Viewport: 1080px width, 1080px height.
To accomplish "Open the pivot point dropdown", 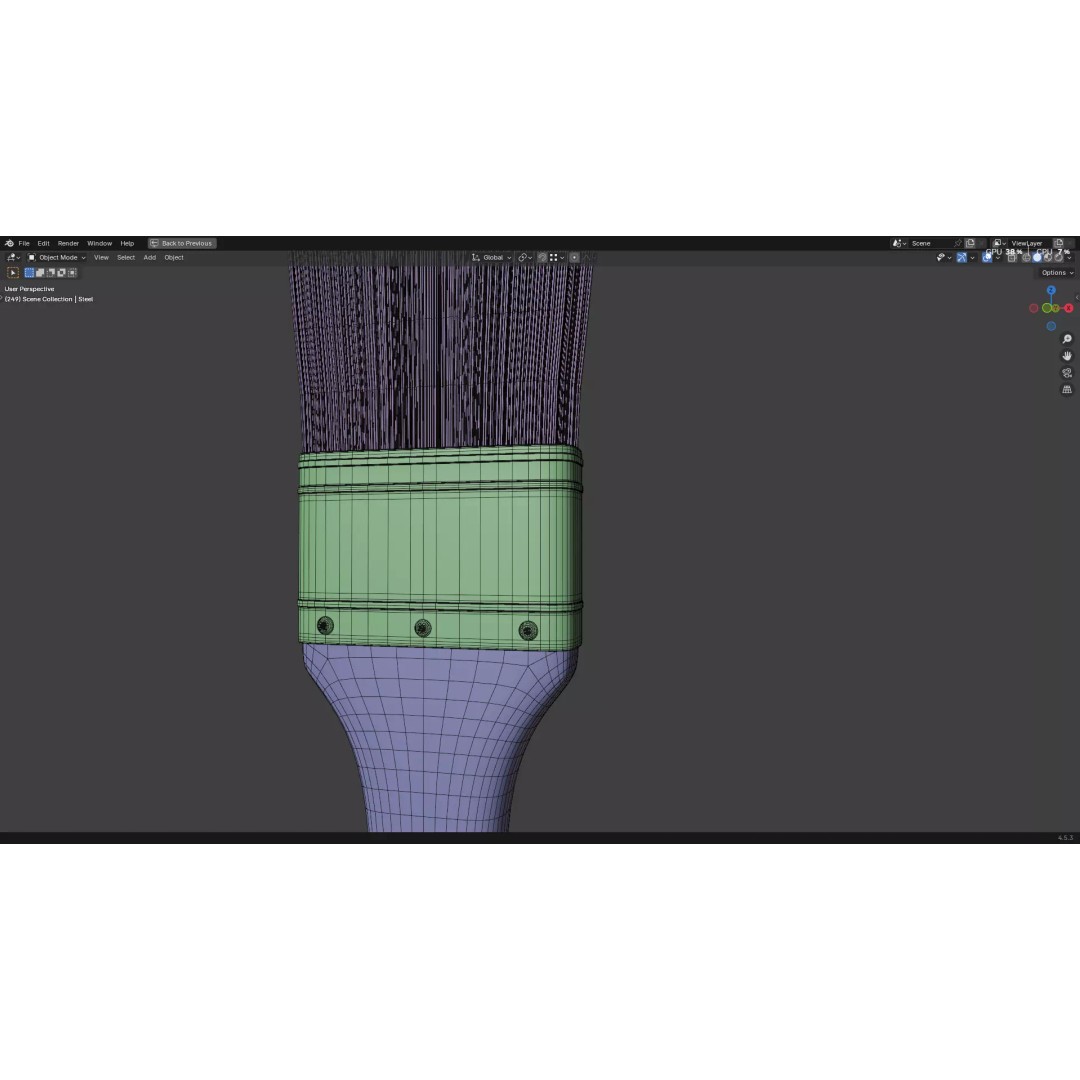I will [x=525, y=258].
